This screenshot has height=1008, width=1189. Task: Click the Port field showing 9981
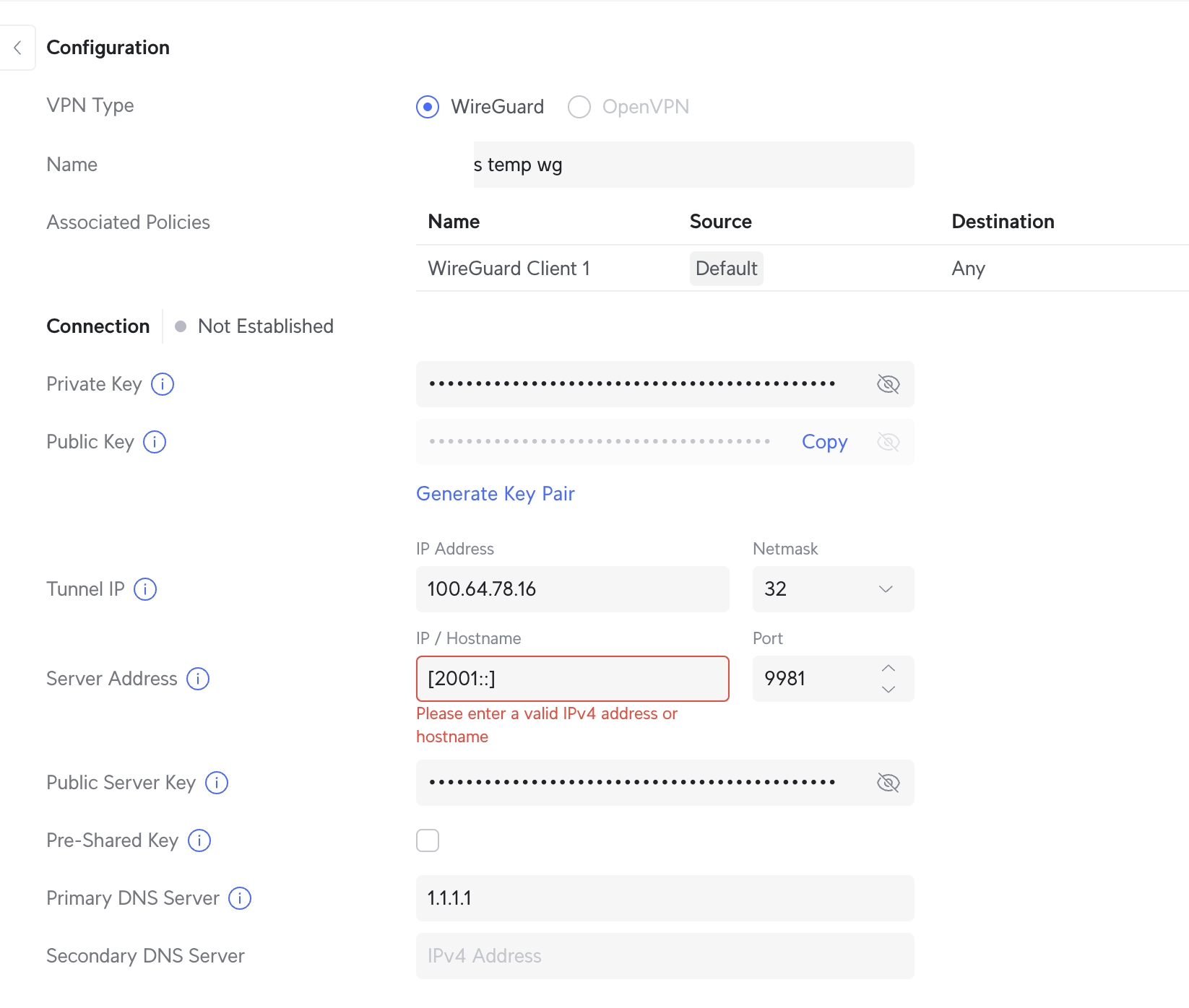[834, 679]
